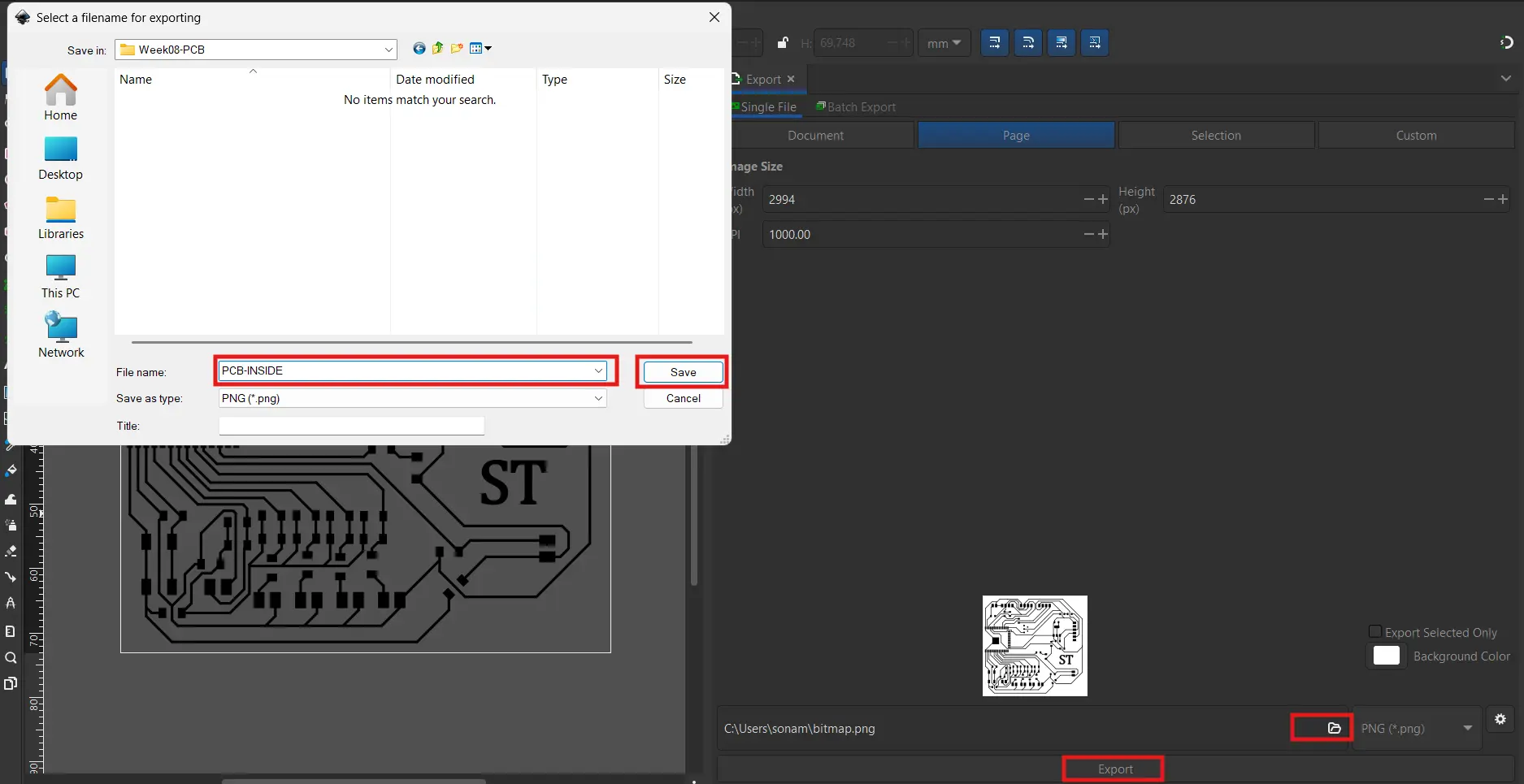Click the Title text field

(x=351, y=426)
